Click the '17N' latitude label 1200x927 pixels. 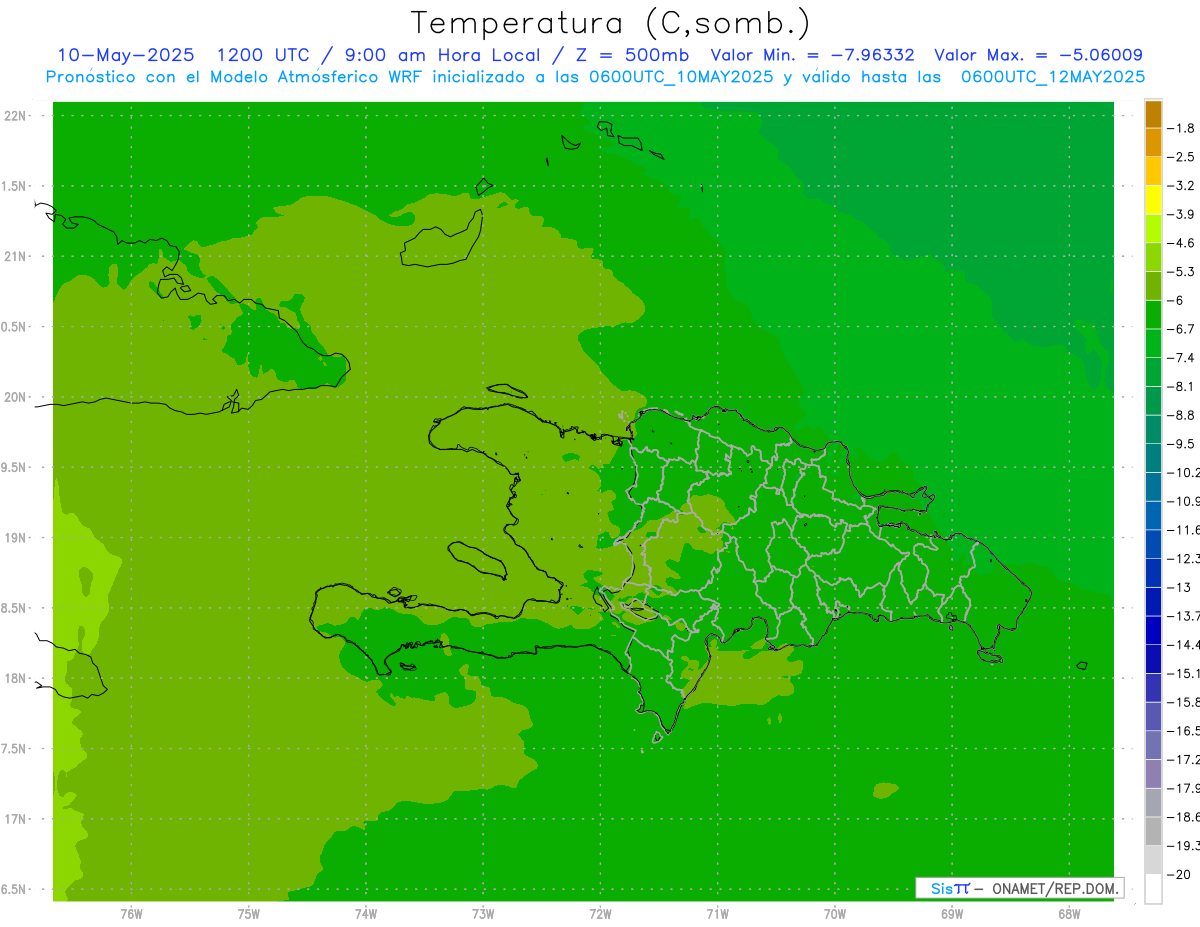(14, 819)
